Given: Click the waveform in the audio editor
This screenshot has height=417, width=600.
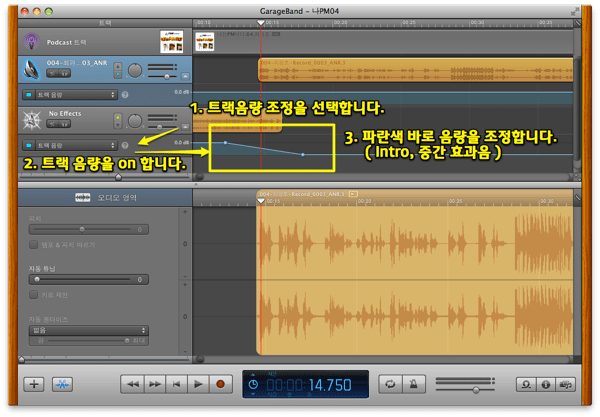Looking at the screenshot, I should 415,280.
